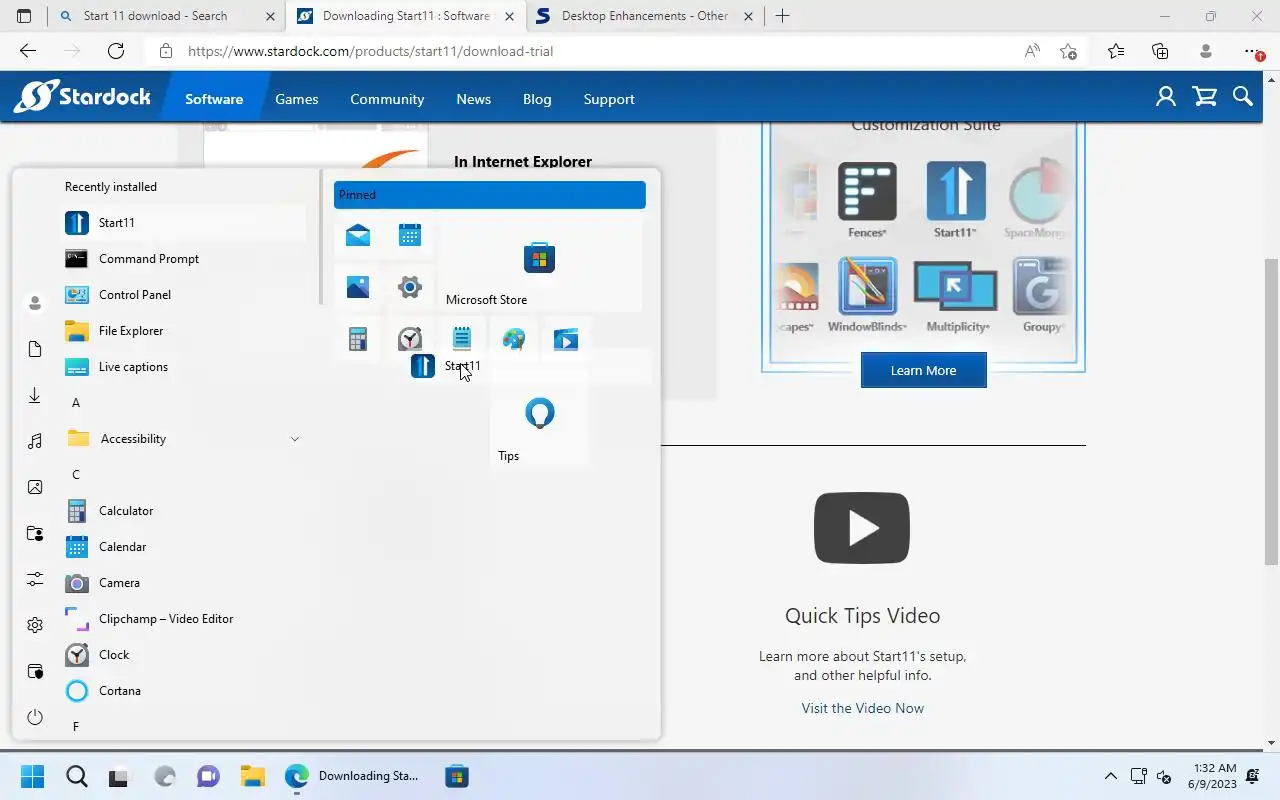Play the Quick Tips video
This screenshot has width=1280, height=800.
pos(862,528)
